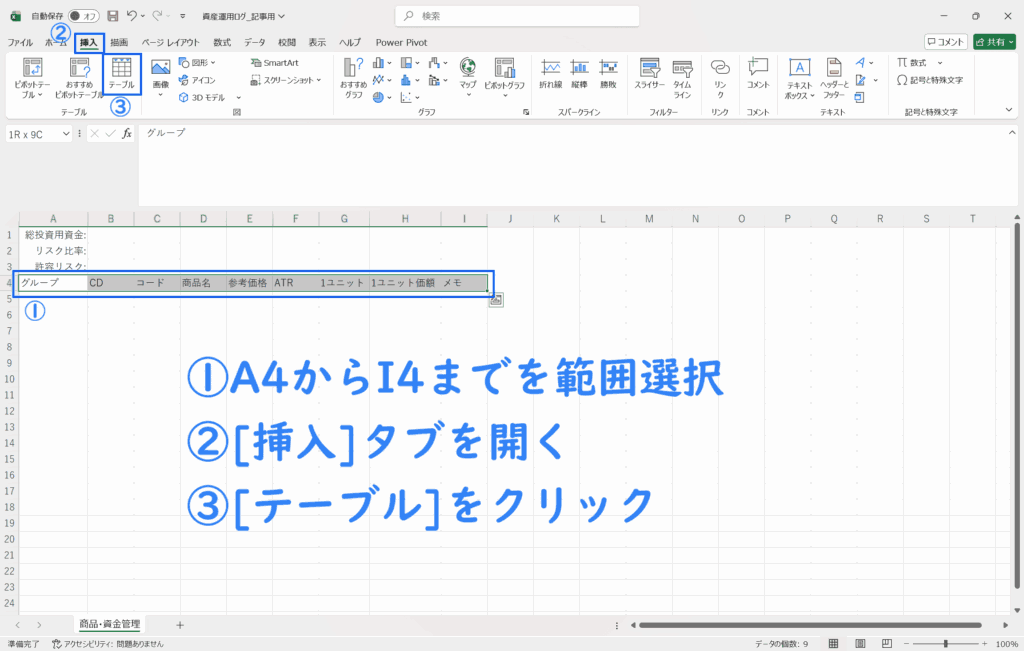
Task: Click the save disk icon
Action: pyautogui.click(x=112, y=16)
